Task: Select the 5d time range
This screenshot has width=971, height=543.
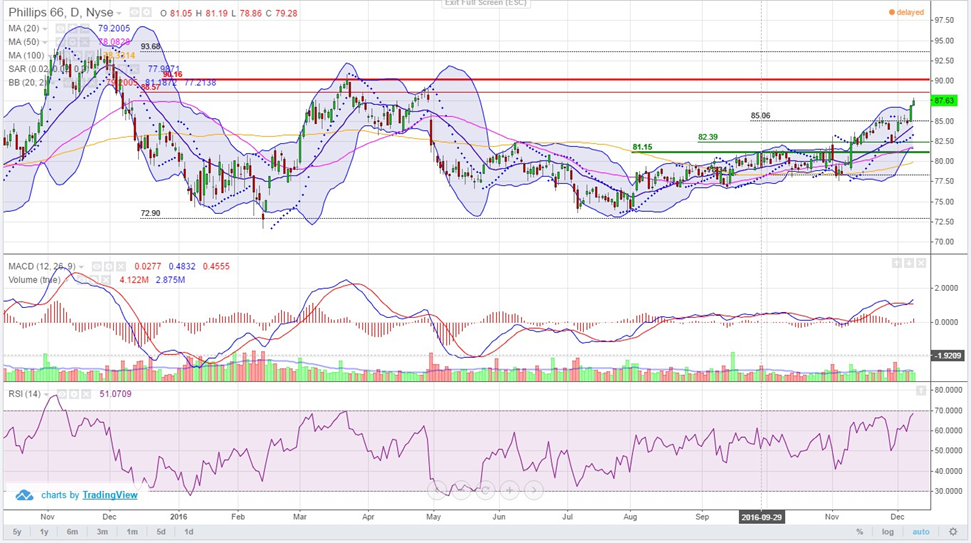Action: pyautogui.click(x=161, y=532)
